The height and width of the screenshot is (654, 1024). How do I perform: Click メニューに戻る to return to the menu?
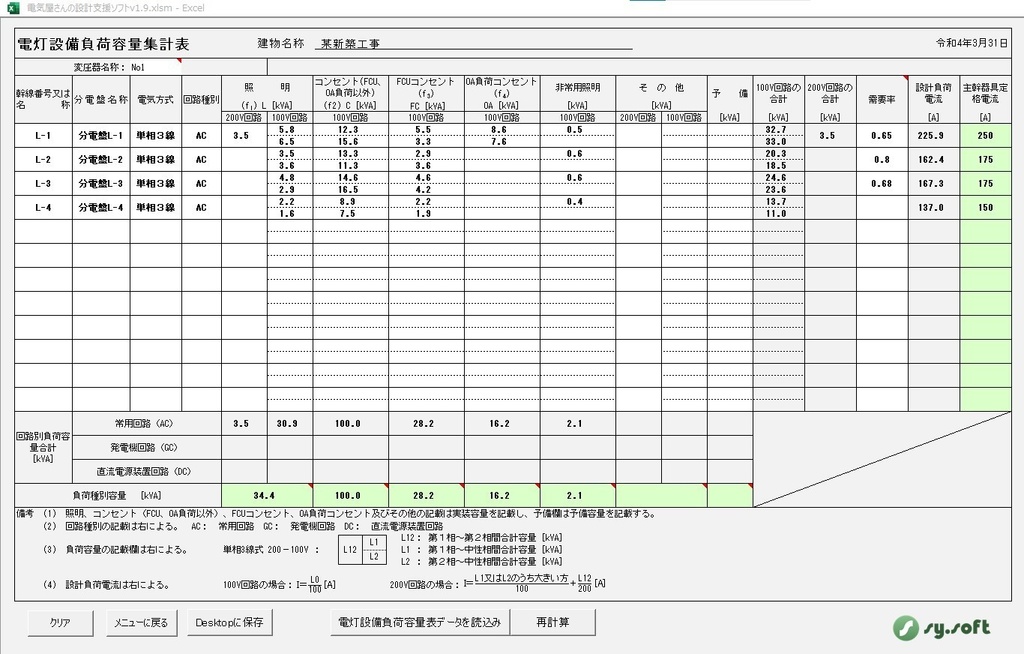[x=141, y=622]
